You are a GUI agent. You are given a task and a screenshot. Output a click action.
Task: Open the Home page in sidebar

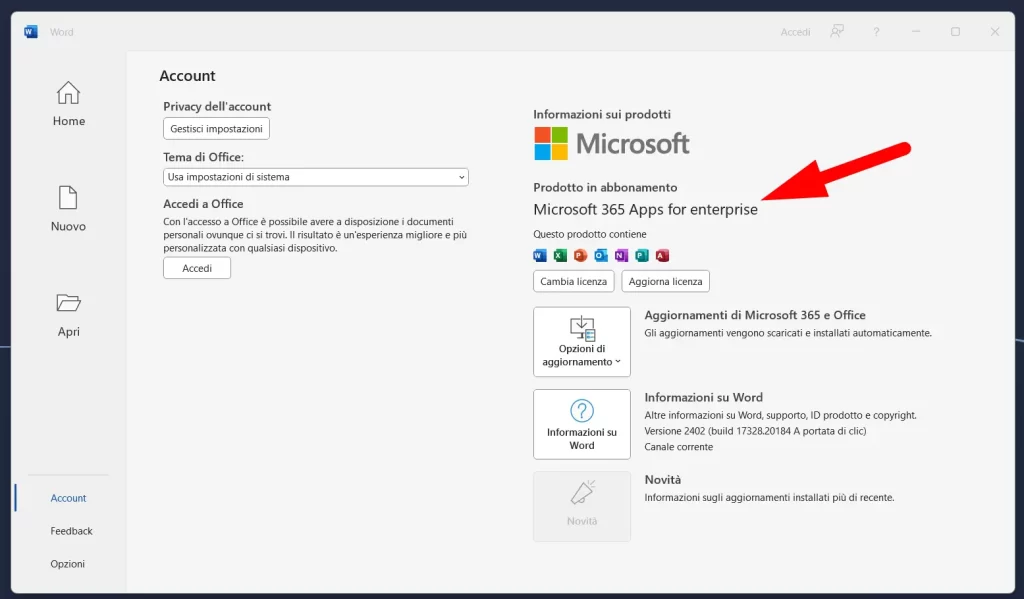69,103
